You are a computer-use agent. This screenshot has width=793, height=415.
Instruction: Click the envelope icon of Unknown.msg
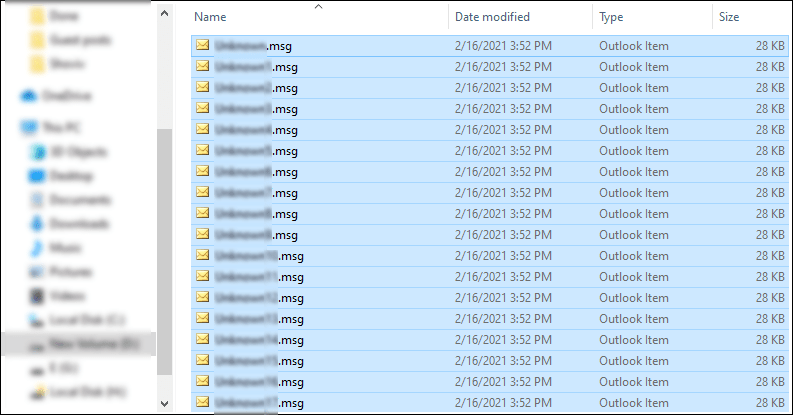203,45
